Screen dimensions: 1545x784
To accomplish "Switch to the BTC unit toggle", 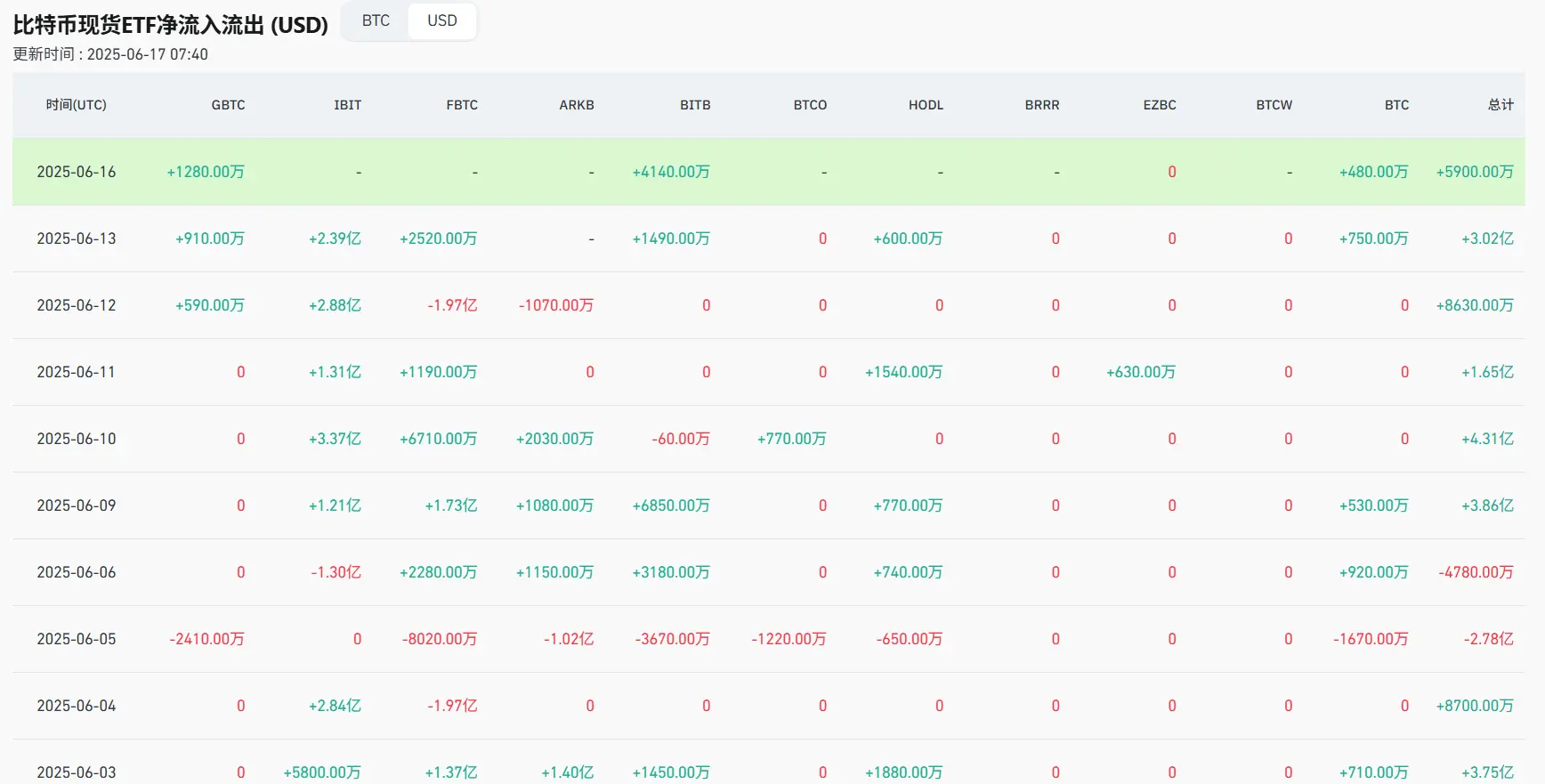I will 376,21.
